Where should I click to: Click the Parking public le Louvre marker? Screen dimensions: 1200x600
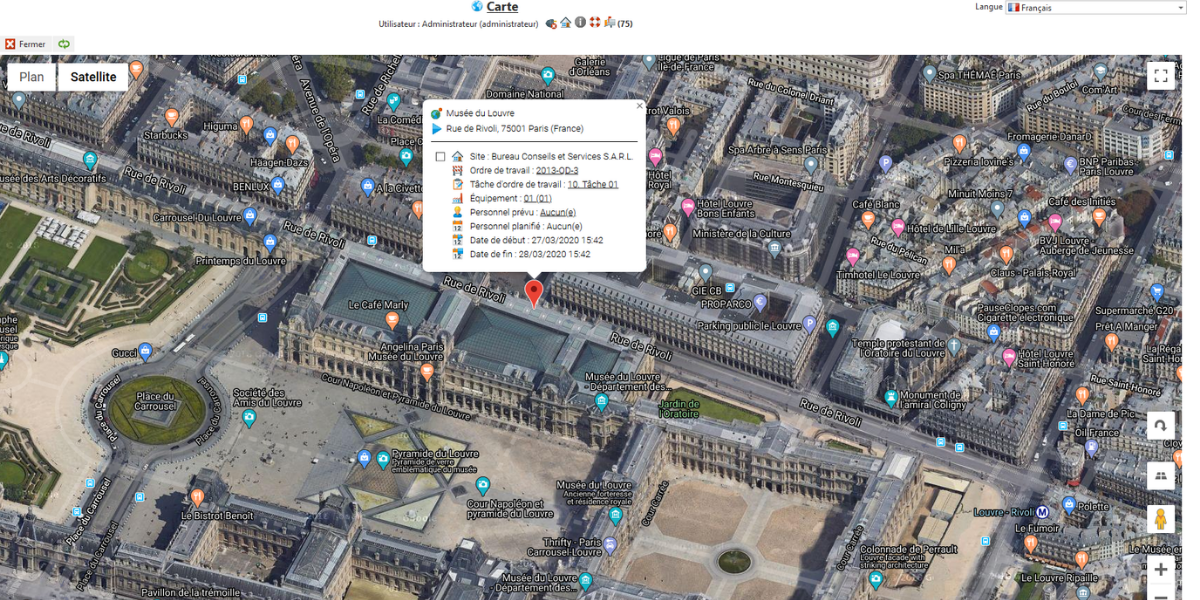(x=809, y=324)
